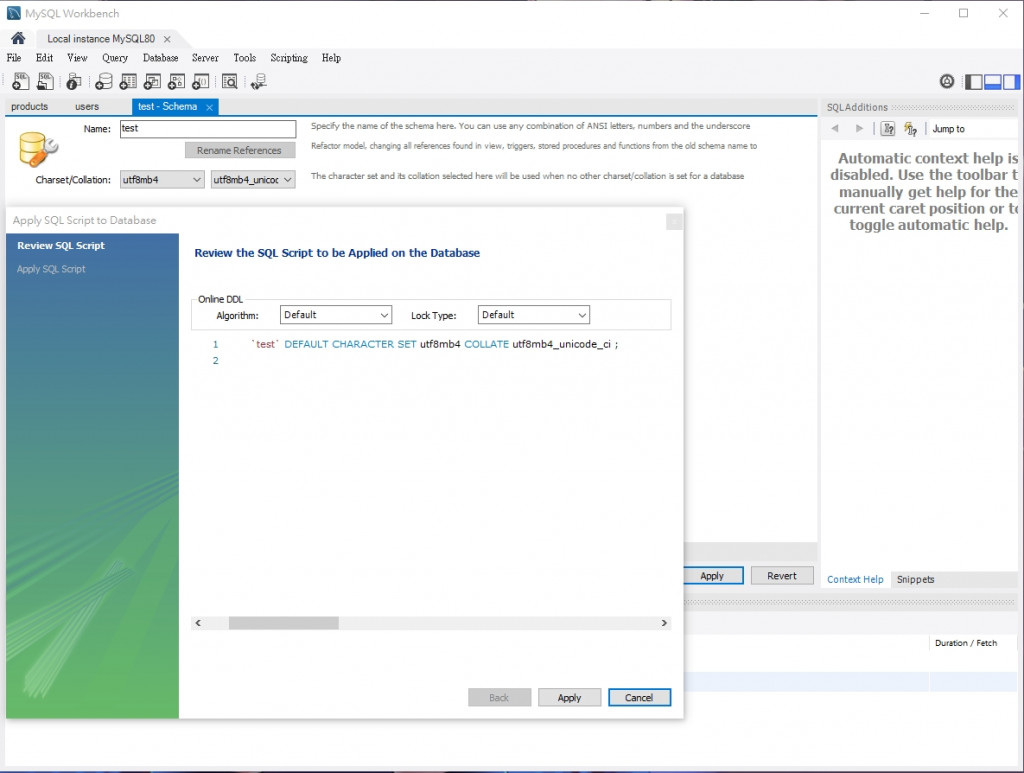Open the collation utf8mb4_unicode dropdown

coord(253,180)
